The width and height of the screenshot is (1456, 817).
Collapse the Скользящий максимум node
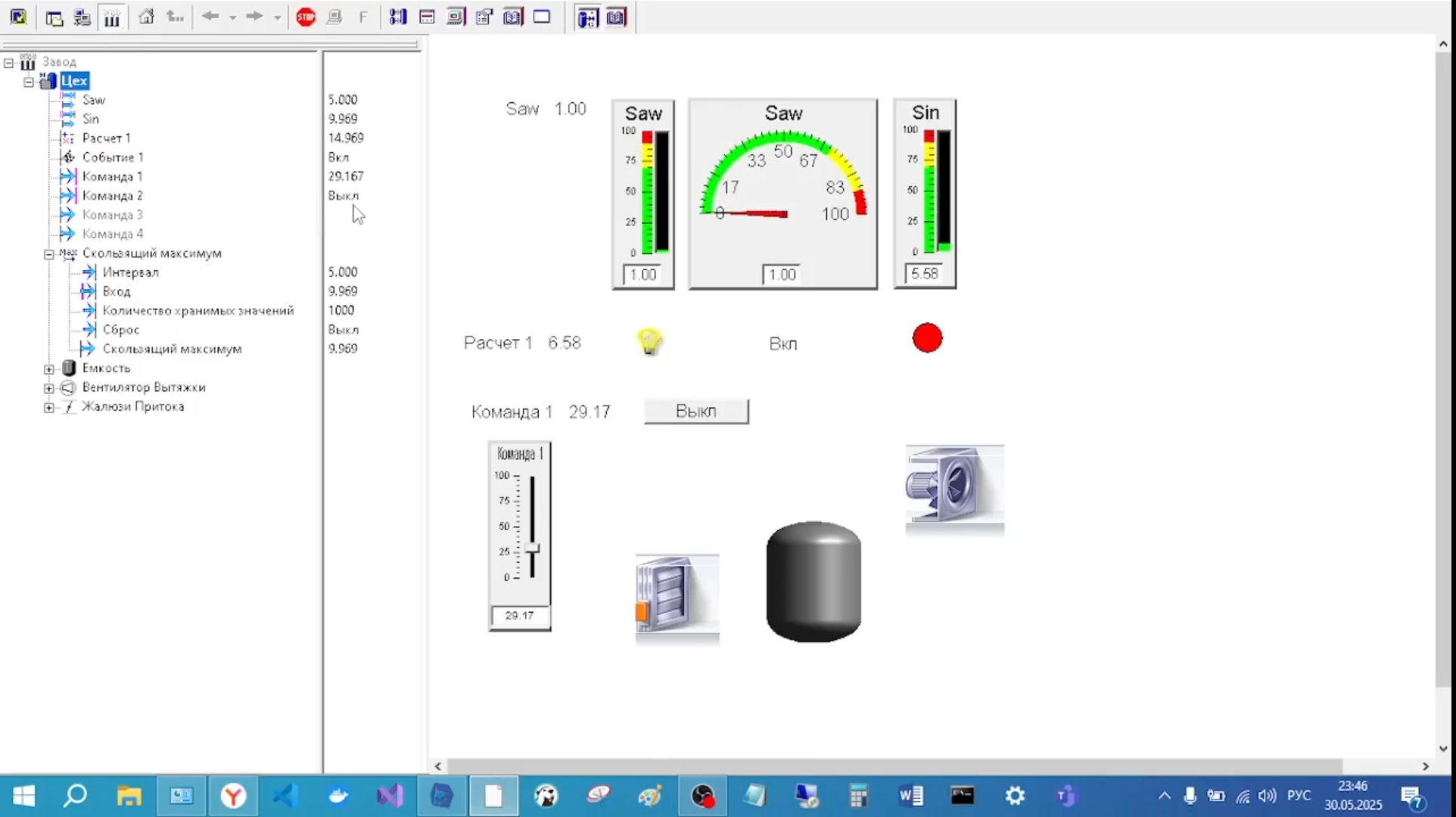pyautogui.click(x=49, y=254)
